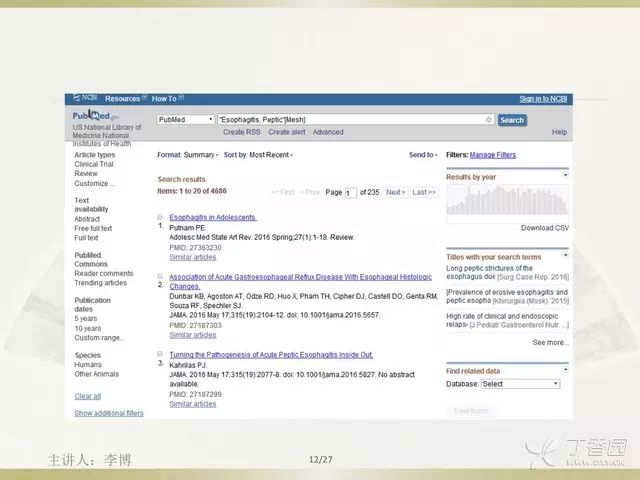Click Sign in to NCBI link

[543, 99]
